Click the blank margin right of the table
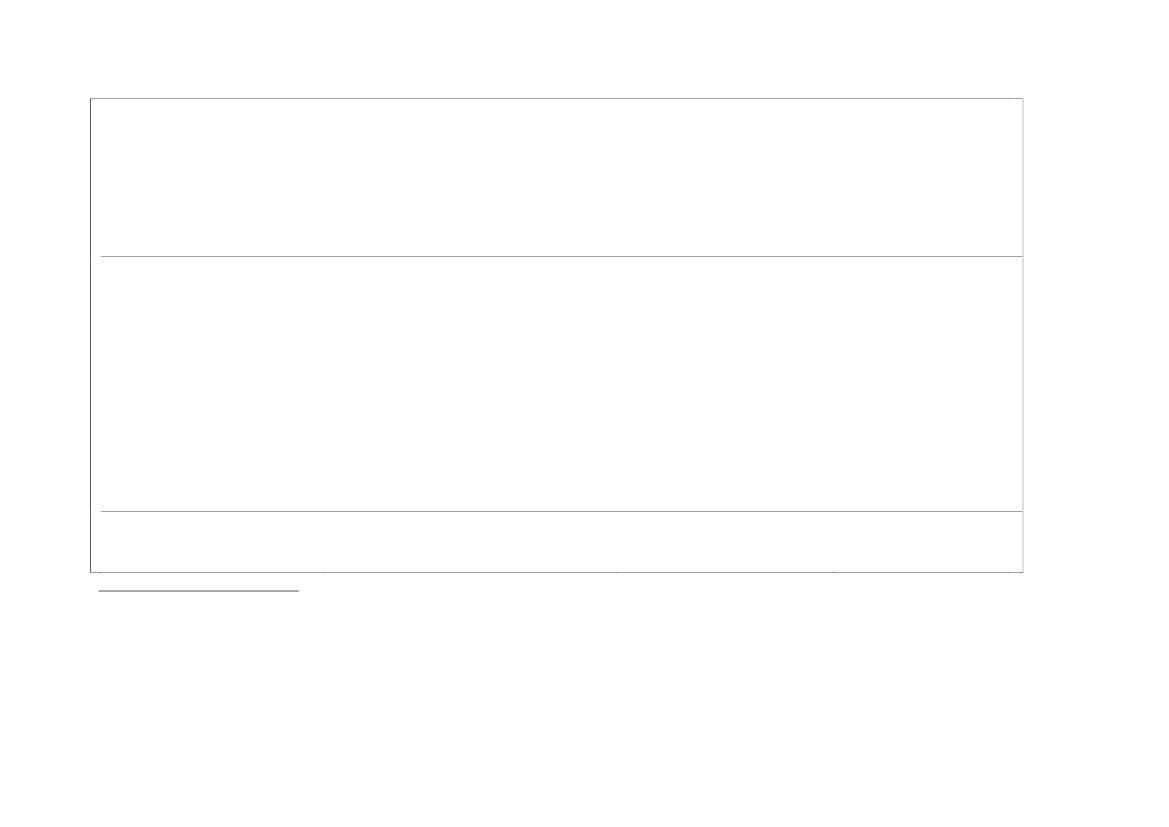 click(x=1095, y=335)
